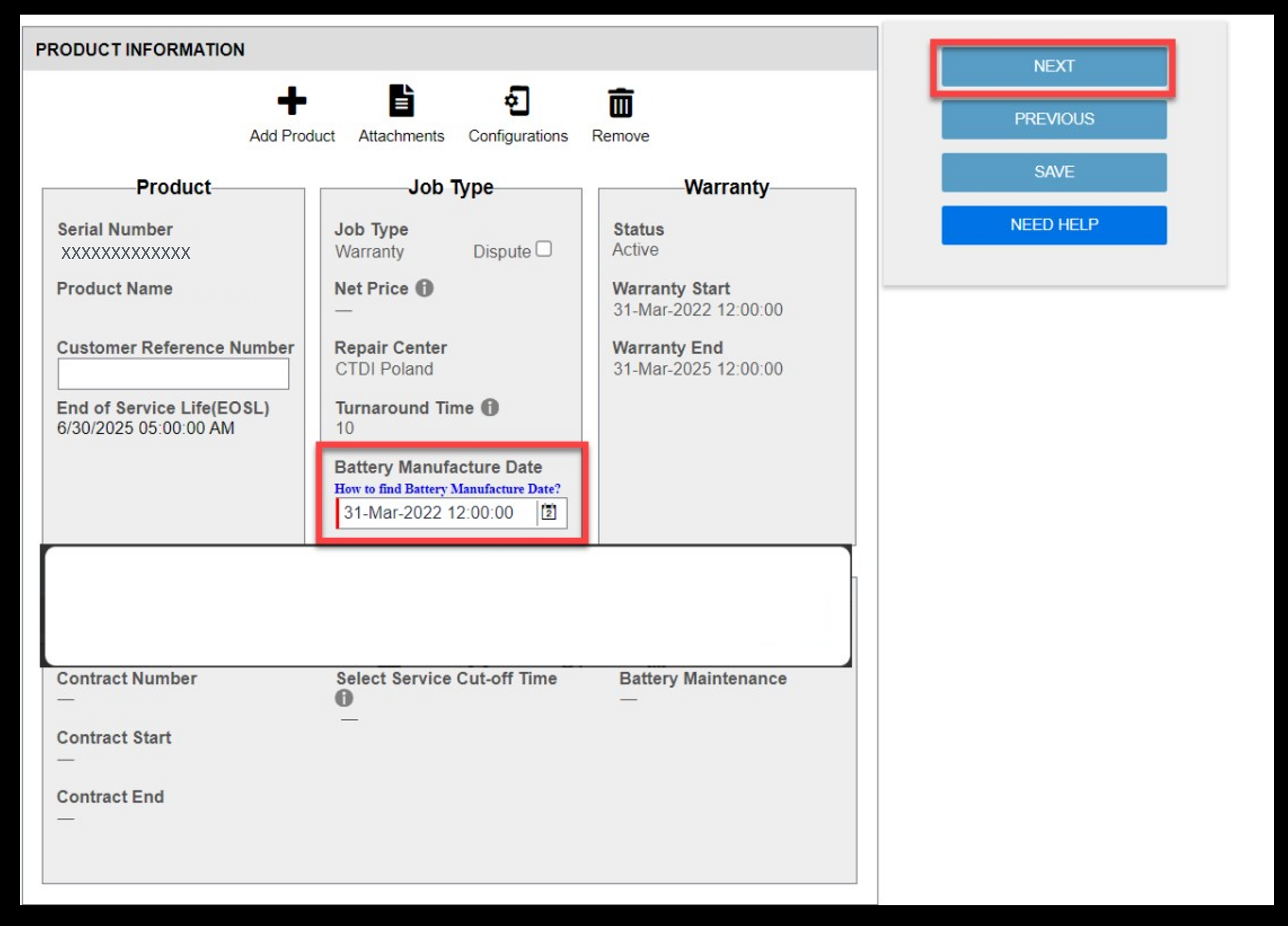This screenshot has height=926, width=1288.
Task: Click the Battery Maintenance label
Action: pyautogui.click(x=703, y=678)
